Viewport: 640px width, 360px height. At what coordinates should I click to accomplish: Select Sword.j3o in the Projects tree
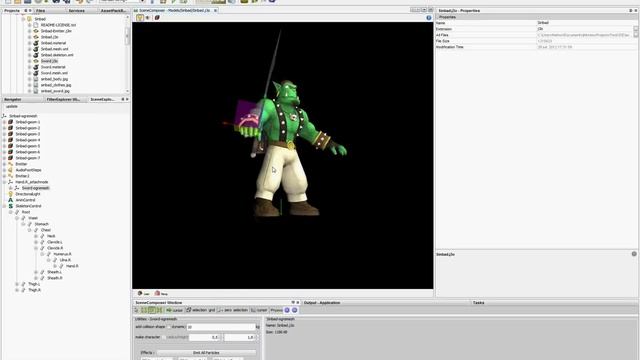[x=49, y=61]
